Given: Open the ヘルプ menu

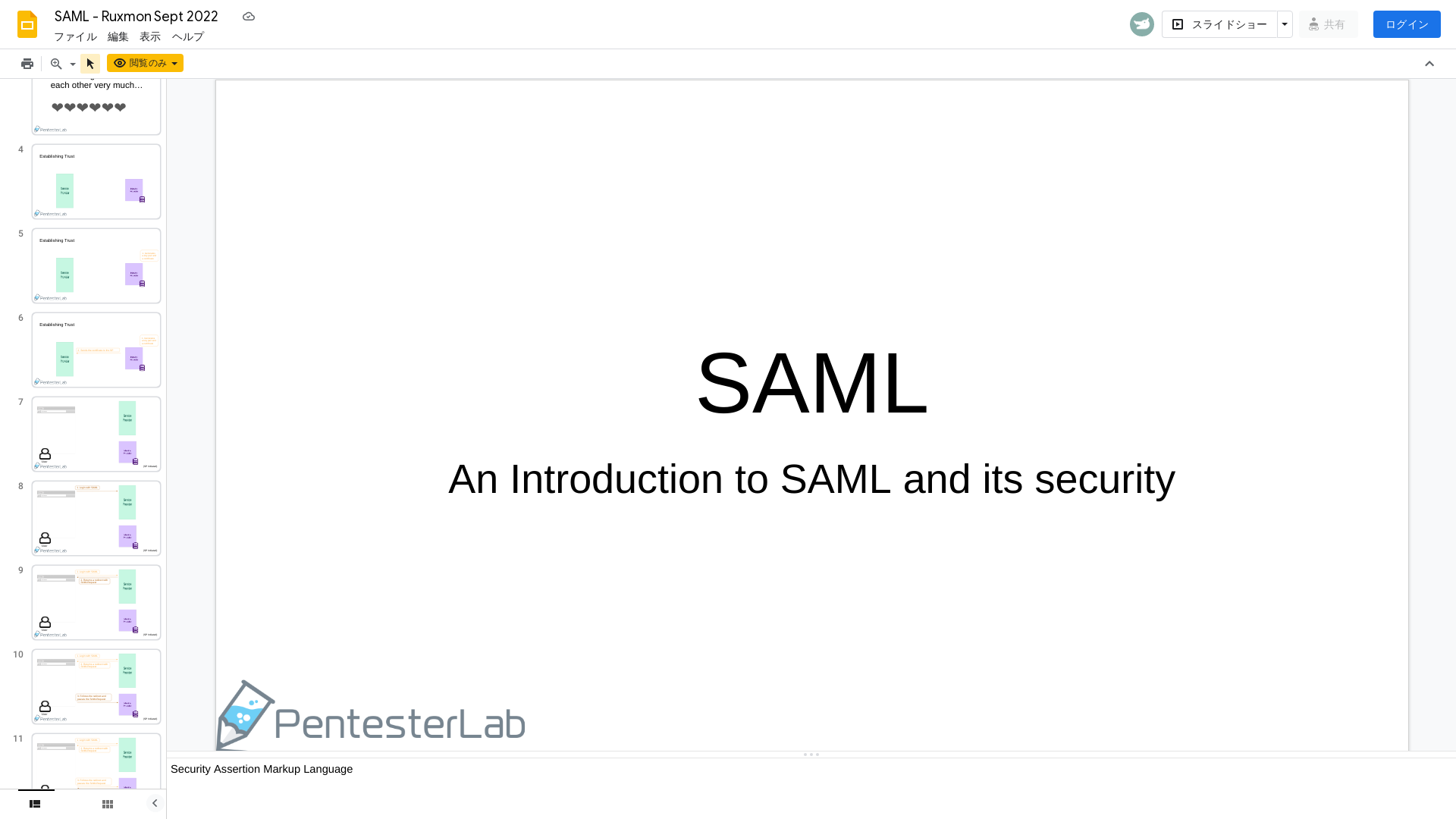Looking at the screenshot, I should click(187, 36).
